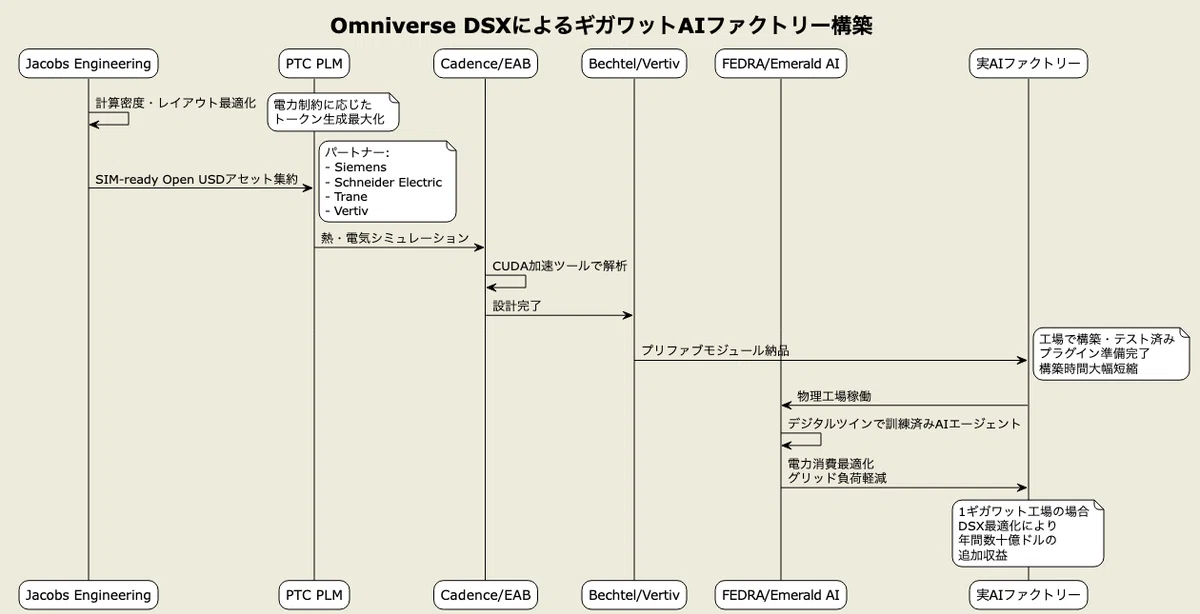Select the bottom Cadence/EAB participant box
The image size is (1200, 614).
(x=485, y=595)
